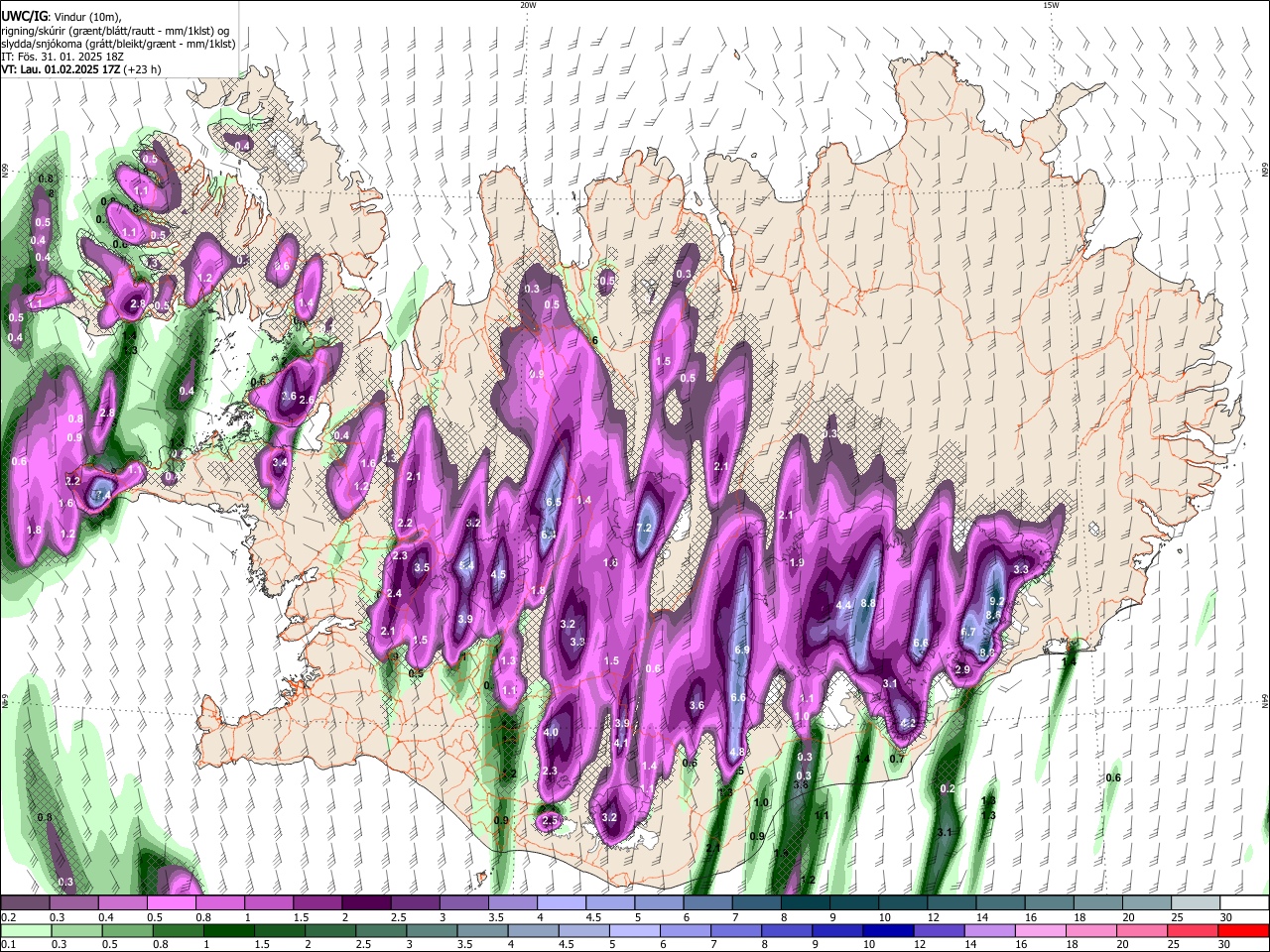Click the '0.1' label under the rain legend
The image size is (1270, 952).
[x=8, y=944]
